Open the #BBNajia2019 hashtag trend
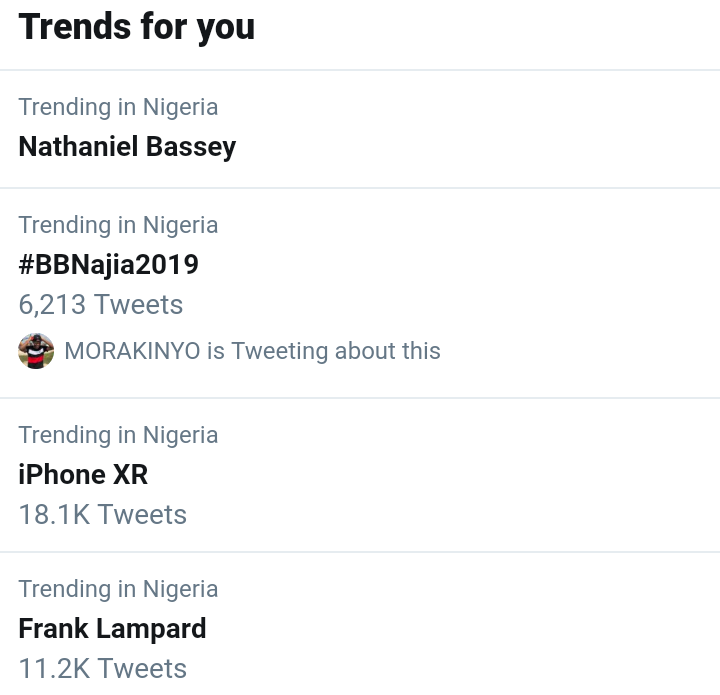 108,265
